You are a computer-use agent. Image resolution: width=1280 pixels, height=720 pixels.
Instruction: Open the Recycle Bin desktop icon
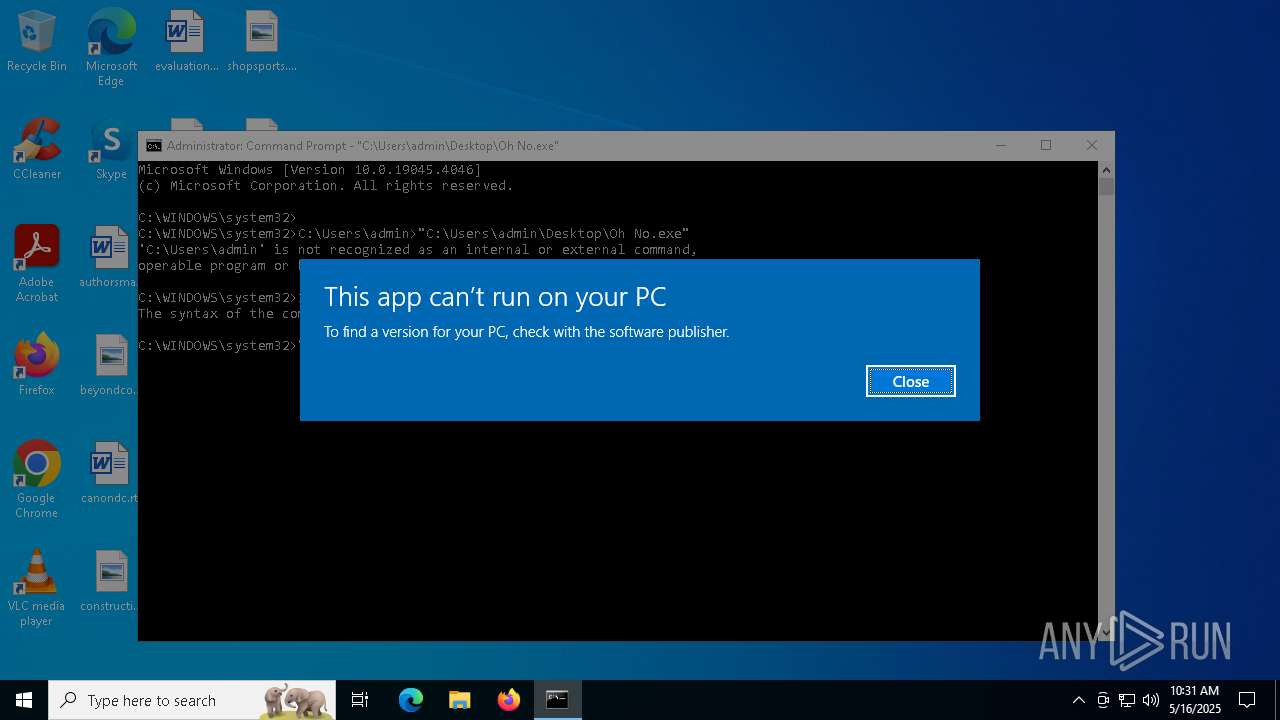coord(37,41)
